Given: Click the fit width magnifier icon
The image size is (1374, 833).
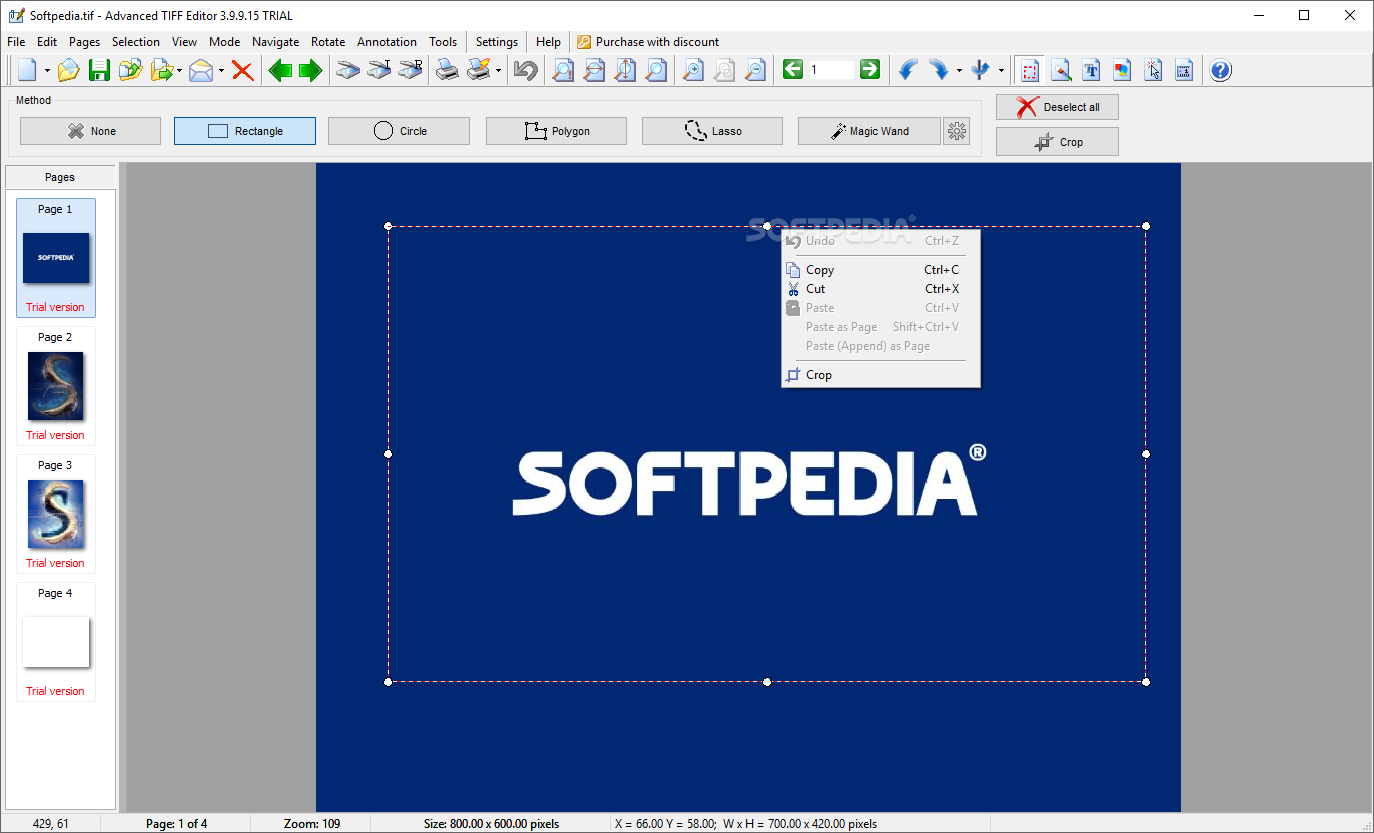Looking at the screenshot, I should pos(594,70).
